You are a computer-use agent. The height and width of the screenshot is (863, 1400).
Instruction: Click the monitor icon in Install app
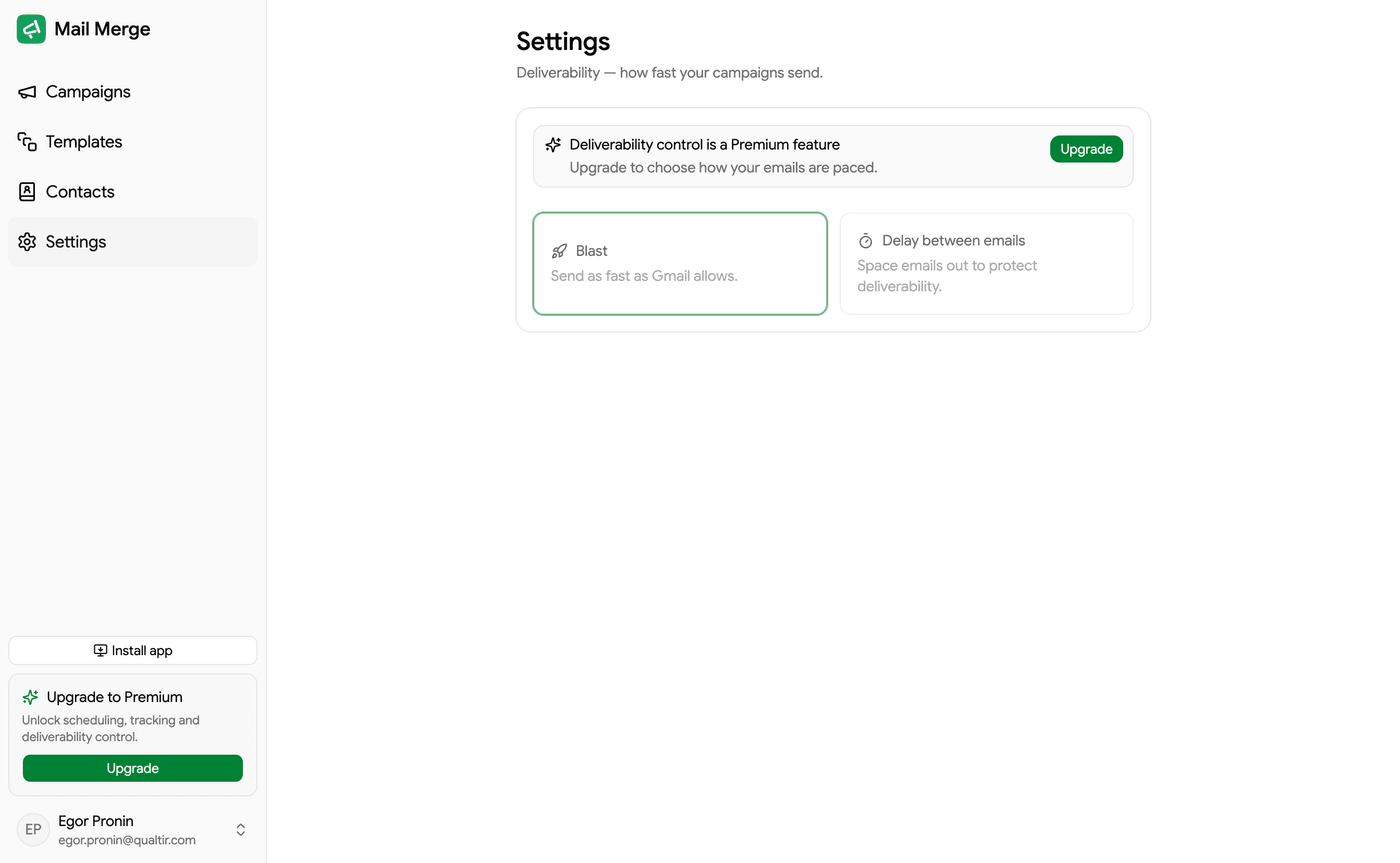pyautogui.click(x=100, y=650)
